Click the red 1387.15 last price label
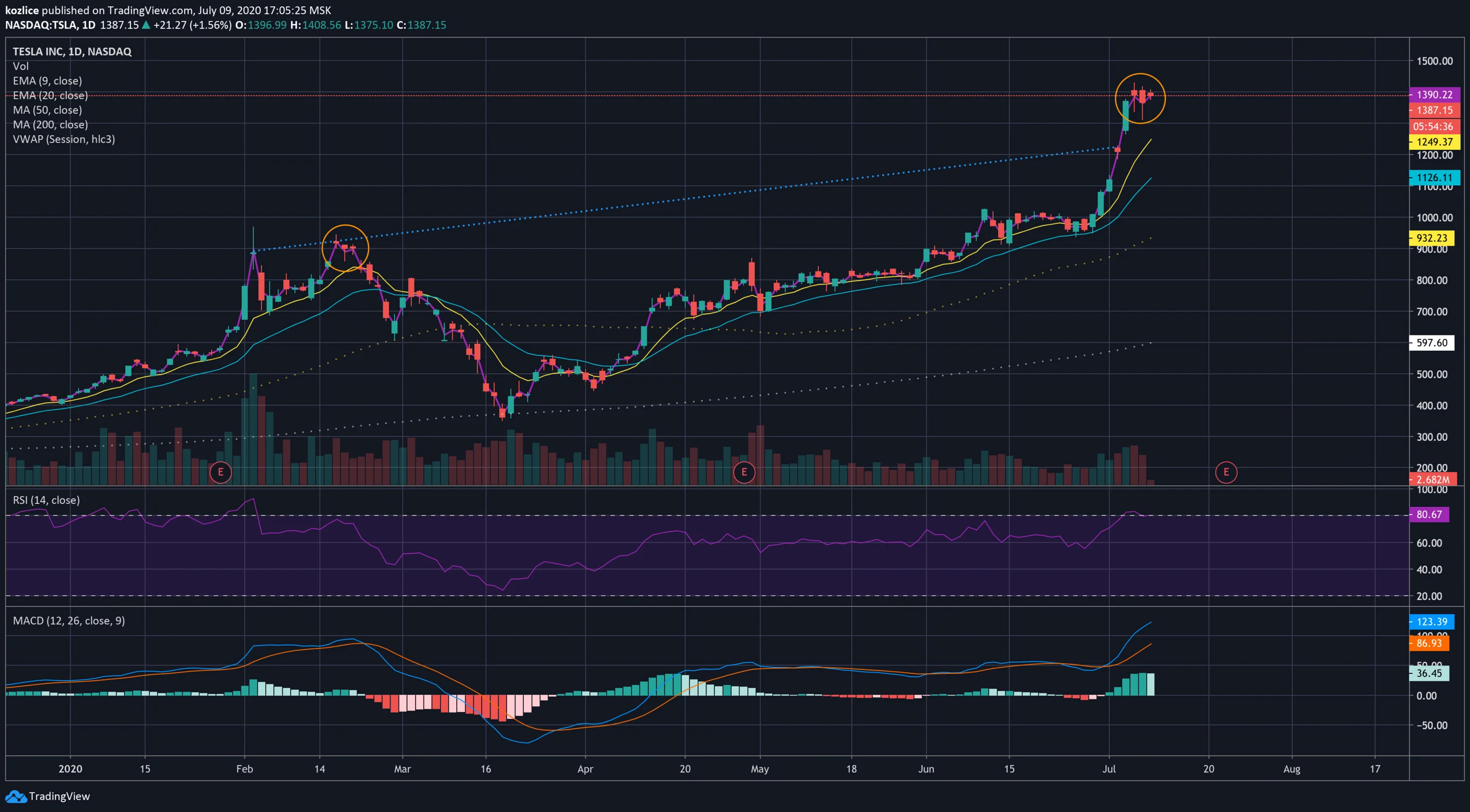Image resolution: width=1470 pixels, height=812 pixels. [1434, 110]
